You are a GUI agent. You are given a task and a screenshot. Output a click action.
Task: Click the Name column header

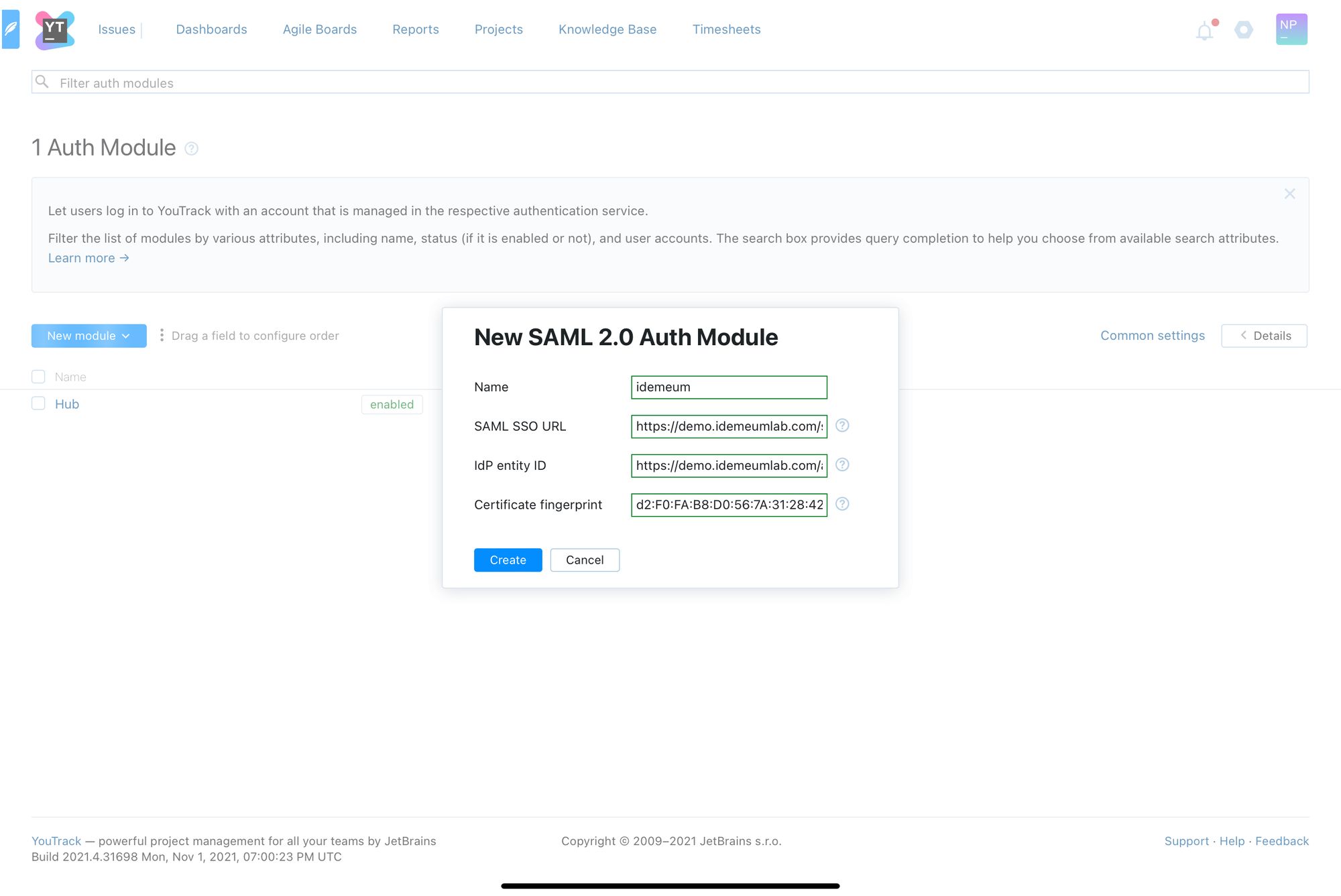[x=70, y=377]
